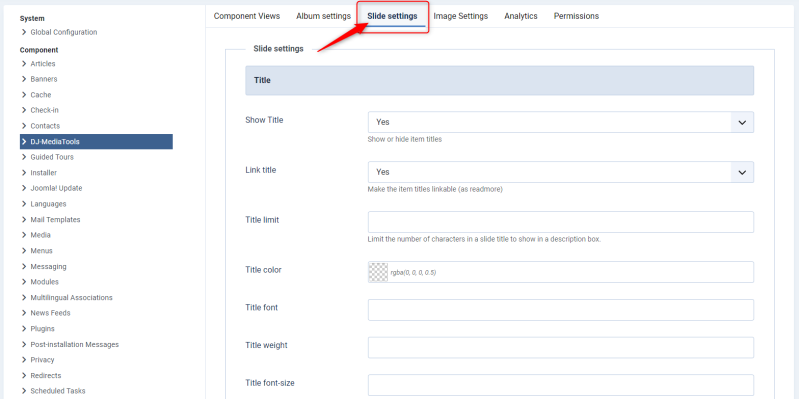800x399 pixels.
Task: Click the chevron icon beside Modules
Action: point(24,282)
